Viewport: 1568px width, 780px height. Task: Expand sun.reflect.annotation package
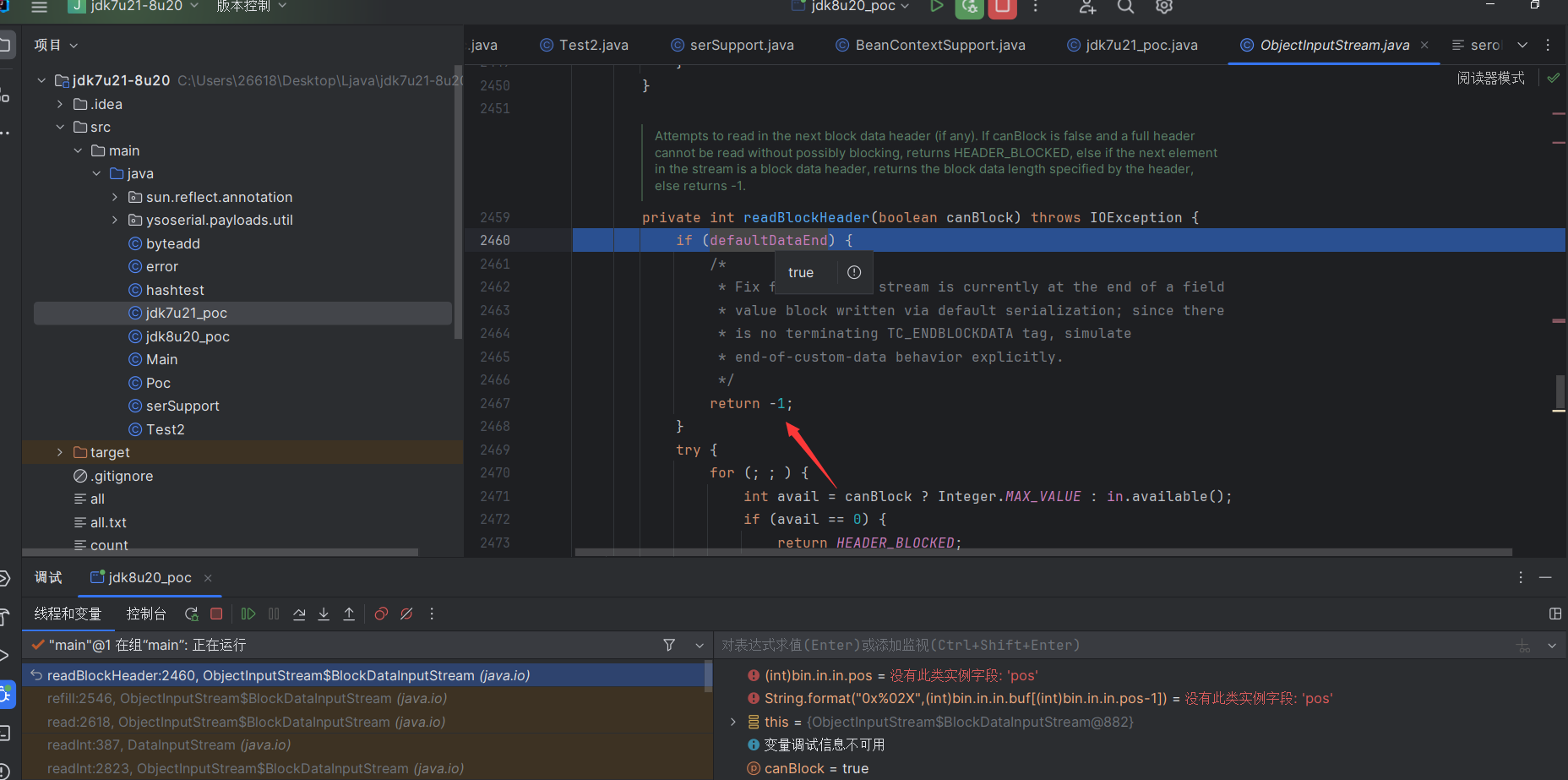pos(115,197)
